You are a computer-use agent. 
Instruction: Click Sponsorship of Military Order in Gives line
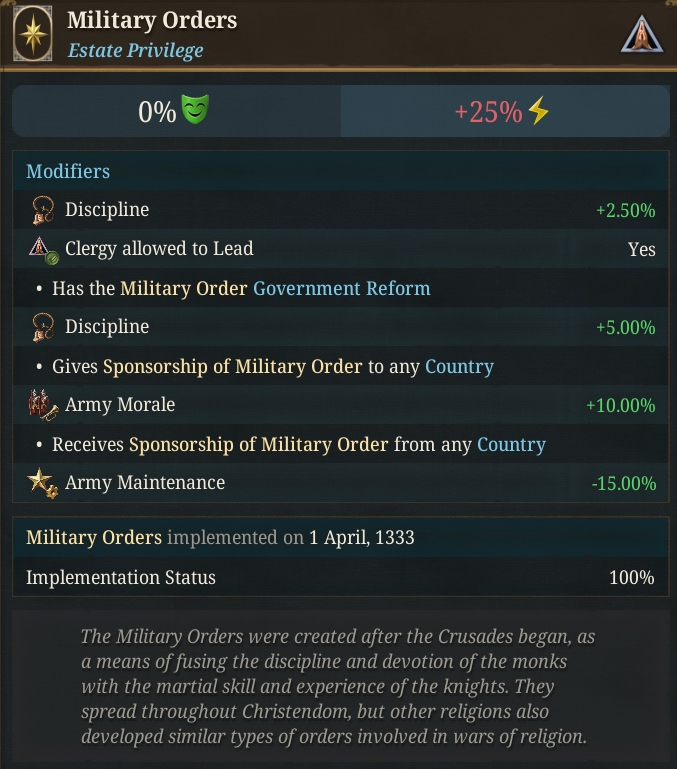pyautogui.click(x=233, y=366)
